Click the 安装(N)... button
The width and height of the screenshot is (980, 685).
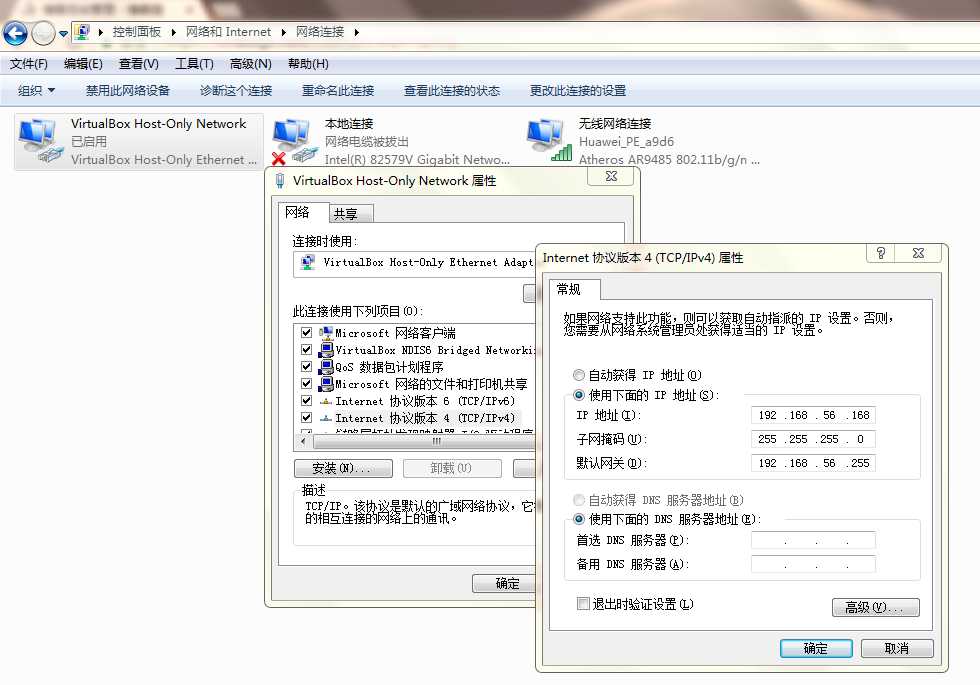tap(343, 468)
